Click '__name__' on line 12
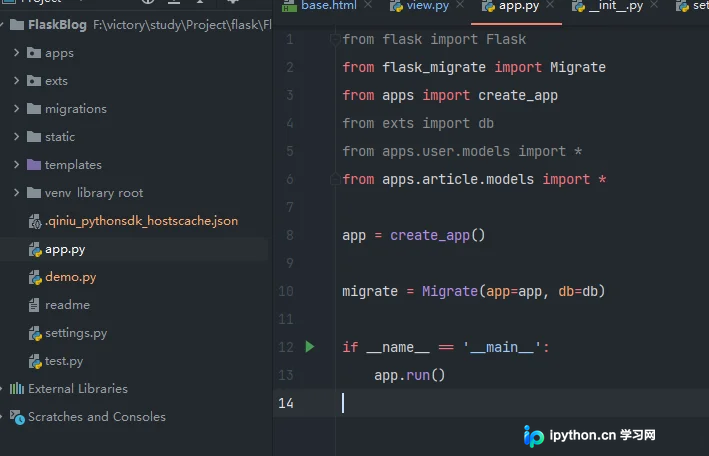The width and height of the screenshot is (709, 456). (x=398, y=347)
